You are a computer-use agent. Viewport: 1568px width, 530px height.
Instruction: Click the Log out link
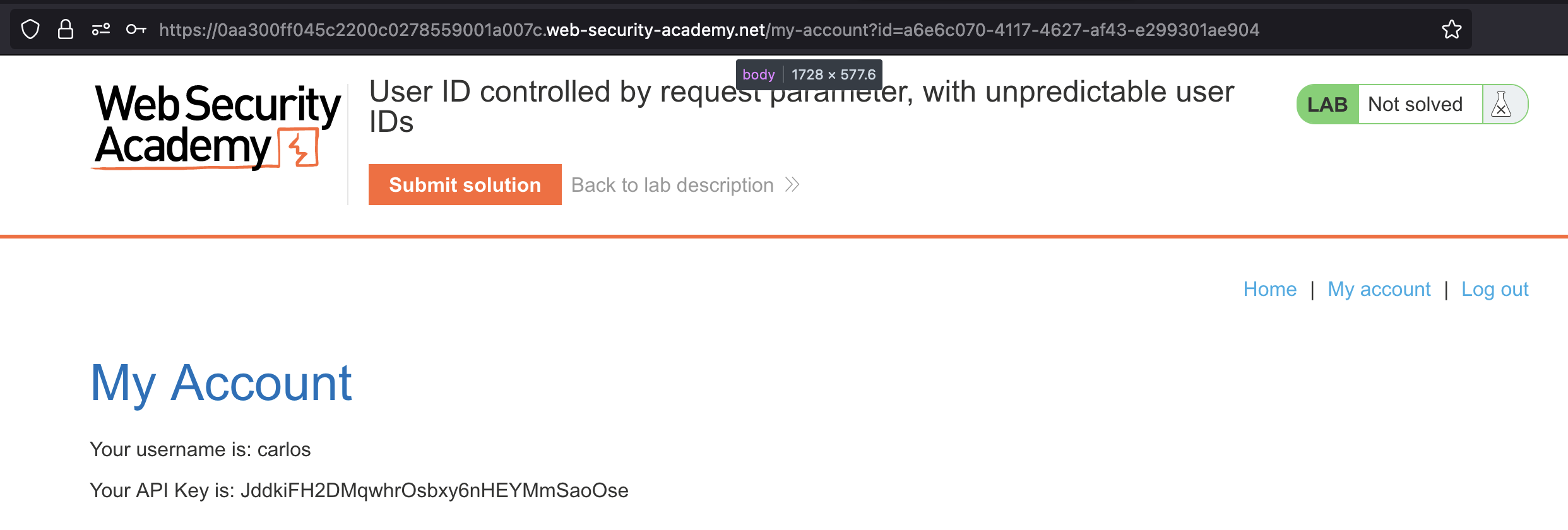tap(1494, 290)
